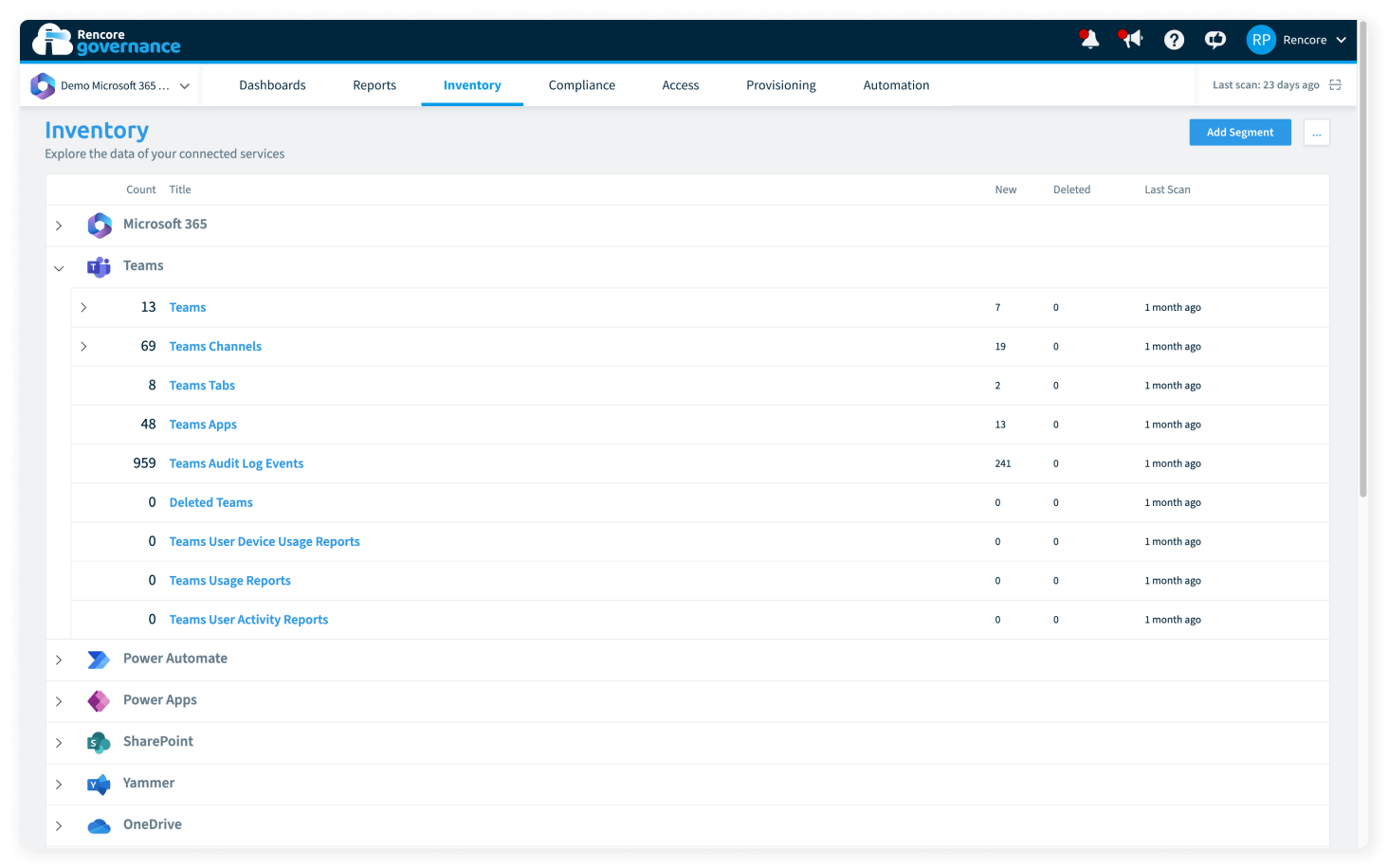Switch to the Reports tab
This screenshot has width=1388, height=868.
coord(374,85)
